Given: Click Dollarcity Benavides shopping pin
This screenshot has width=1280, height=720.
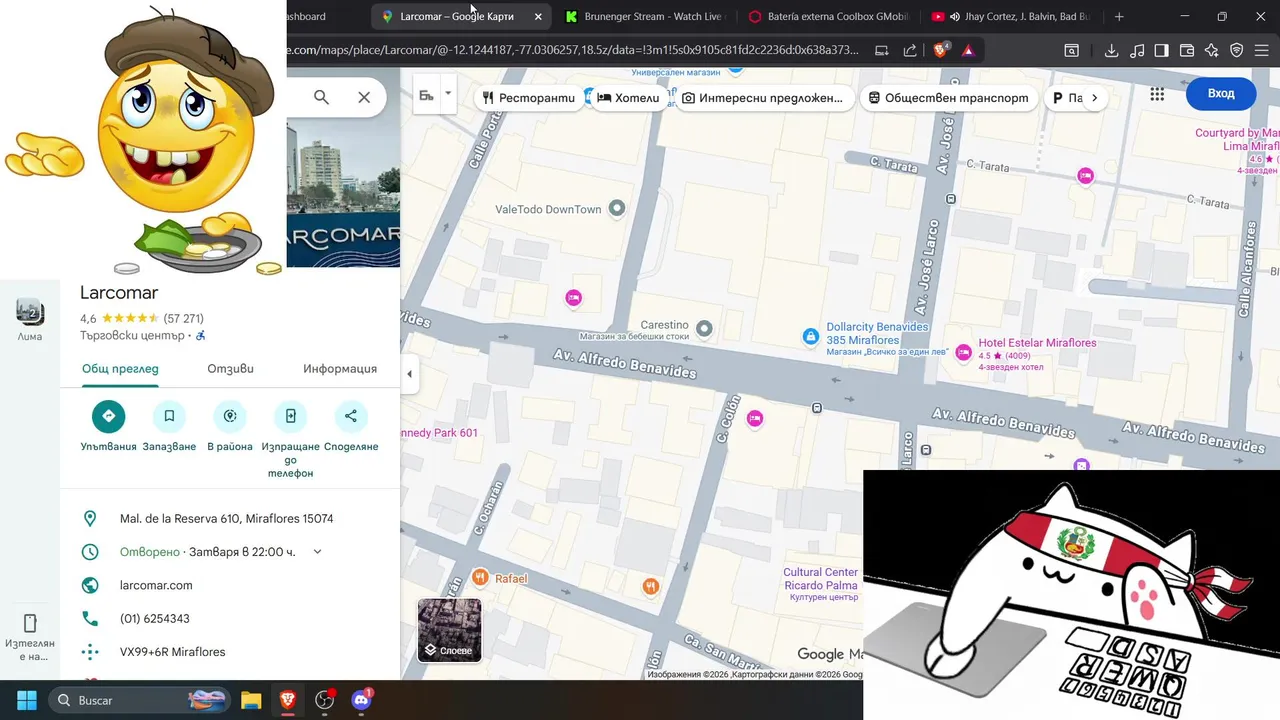Looking at the screenshot, I should [811, 337].
